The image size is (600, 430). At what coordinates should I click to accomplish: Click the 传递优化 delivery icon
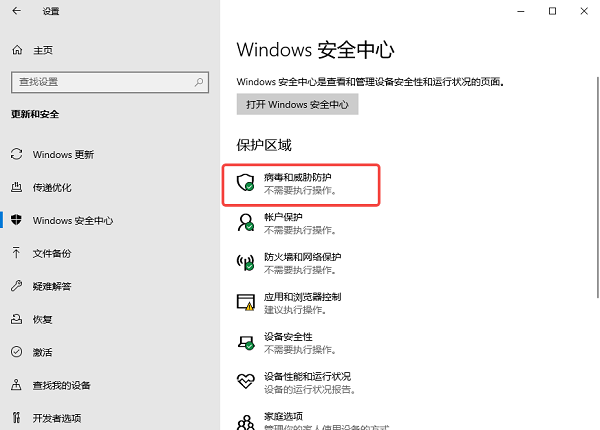16,187
